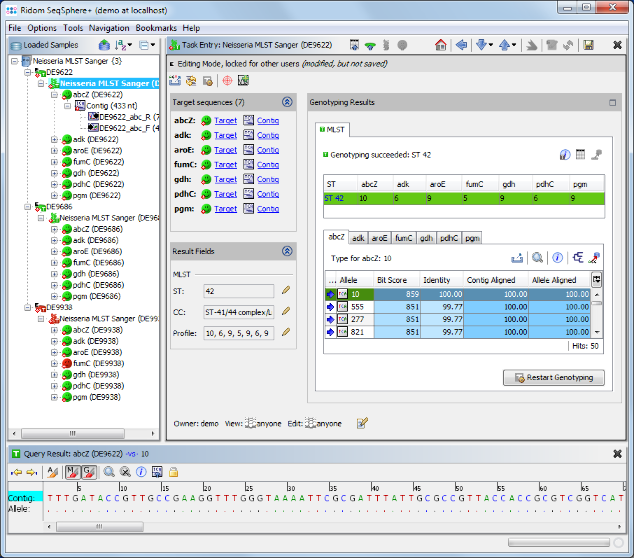Click the Home icon in task toolbar
The height and width of the screenshot is (558, 634).
pyautogui.click(x=440, y=45)
